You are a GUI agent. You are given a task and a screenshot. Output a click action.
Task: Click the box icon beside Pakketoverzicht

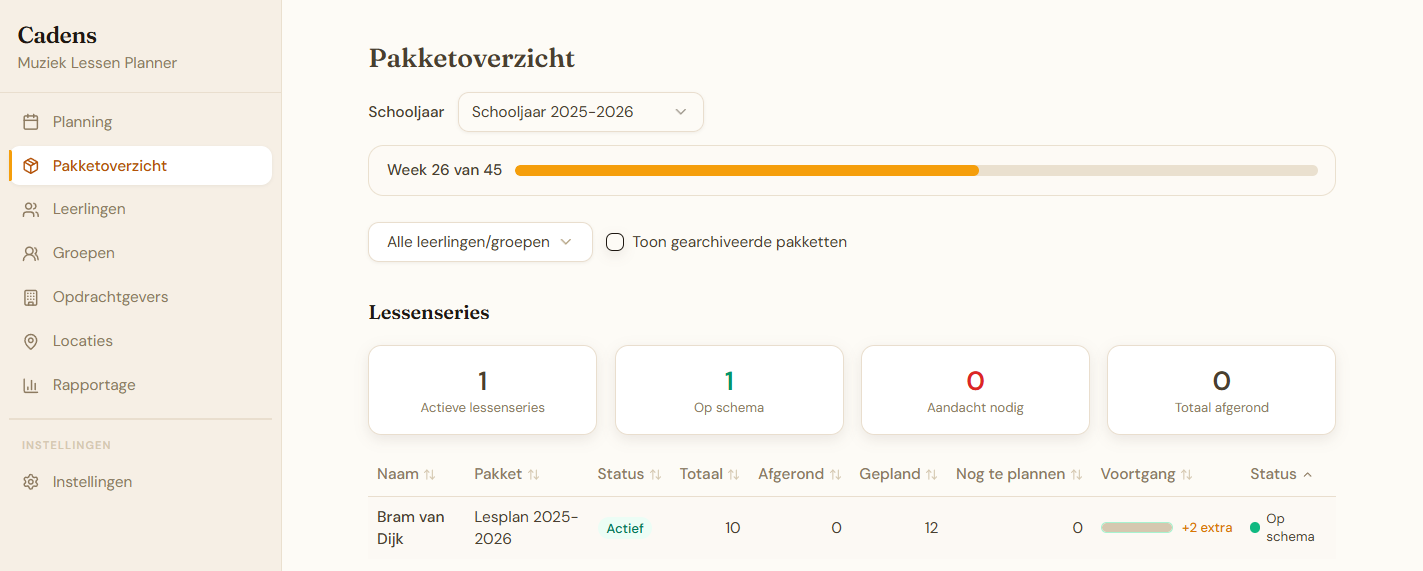click(31, 166)
